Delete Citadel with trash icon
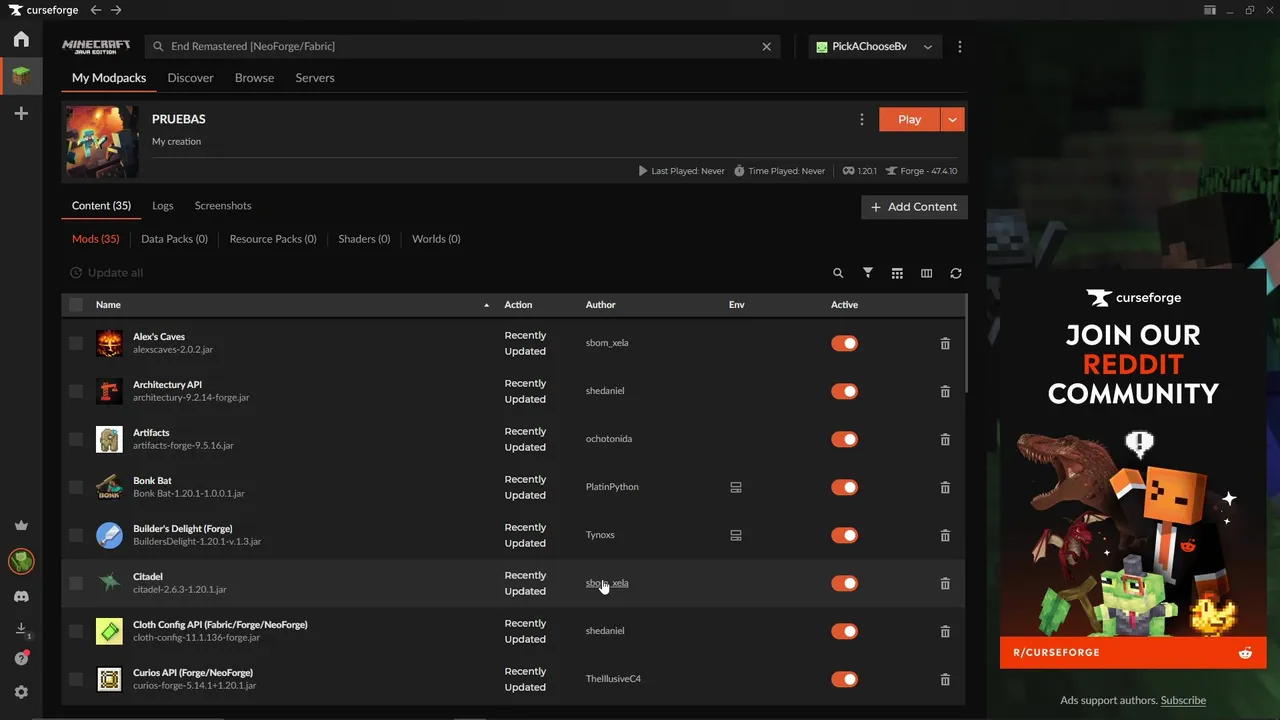 (945, 583)
